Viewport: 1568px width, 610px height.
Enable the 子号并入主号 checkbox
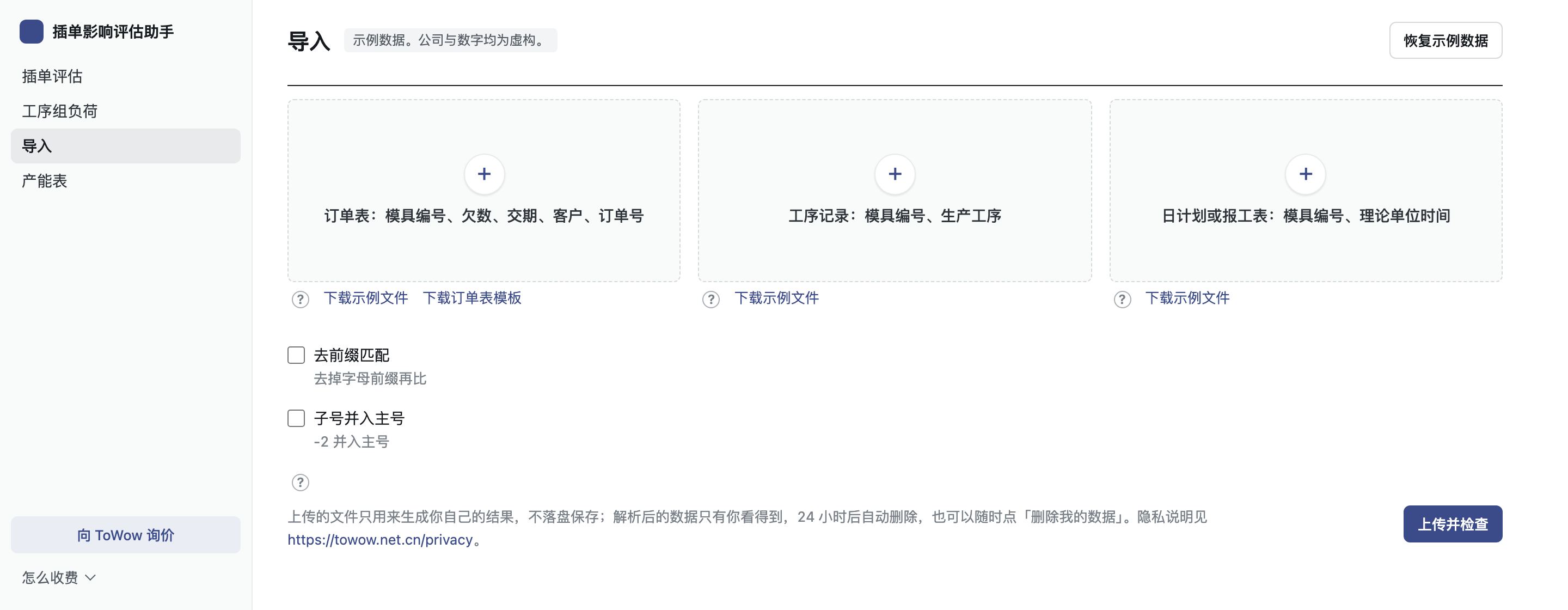point(296,418)
